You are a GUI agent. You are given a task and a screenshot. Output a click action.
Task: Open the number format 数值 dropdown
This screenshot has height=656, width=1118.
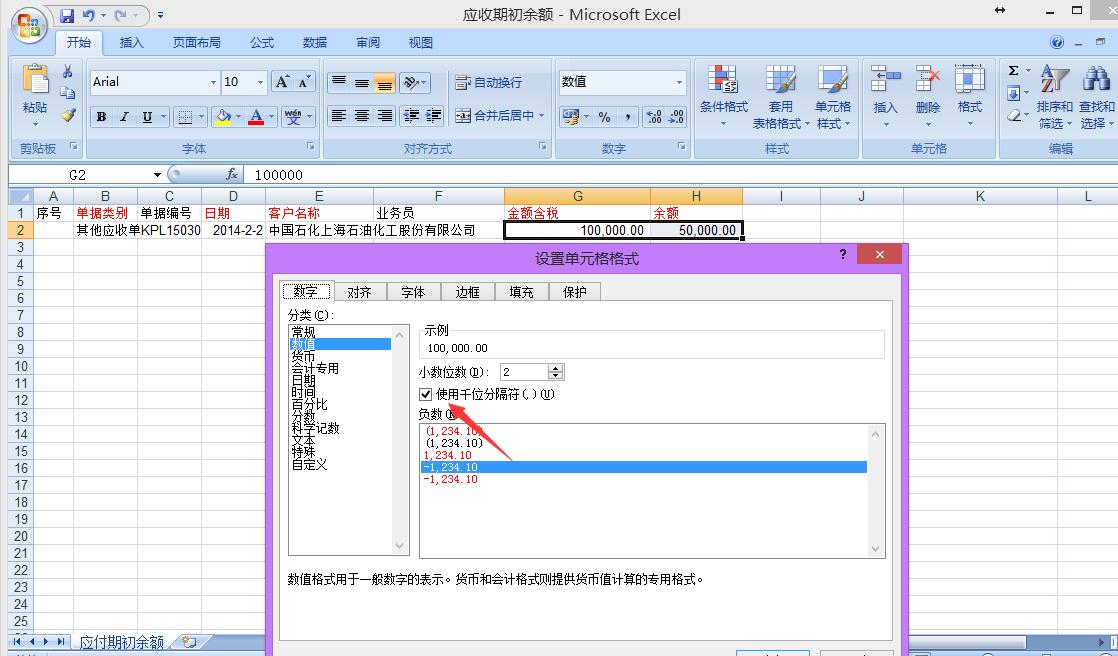(679, 82)
